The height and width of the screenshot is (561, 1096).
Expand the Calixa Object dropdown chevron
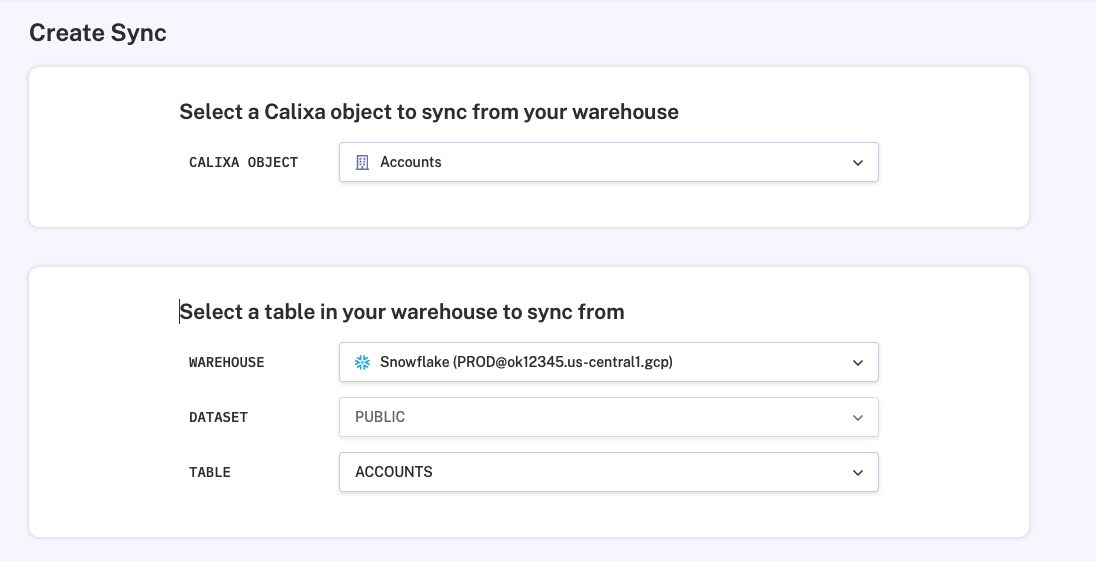[857, 162]
